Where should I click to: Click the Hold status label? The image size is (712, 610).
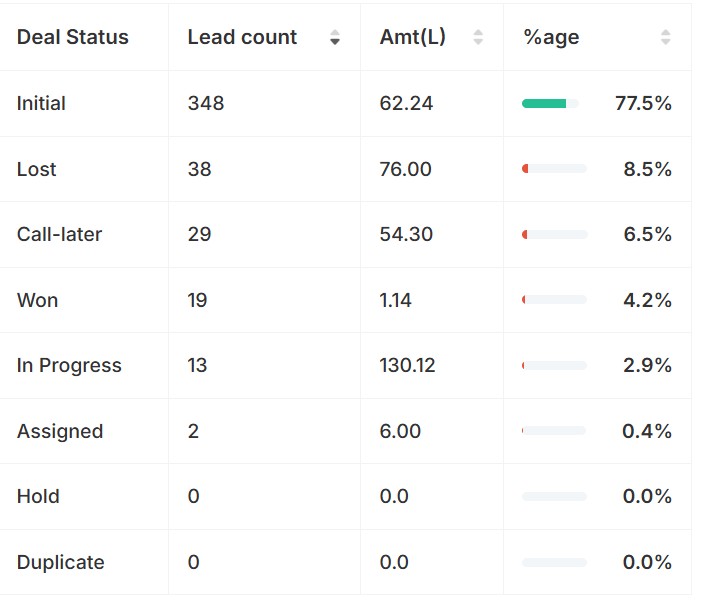coord(38,497)
